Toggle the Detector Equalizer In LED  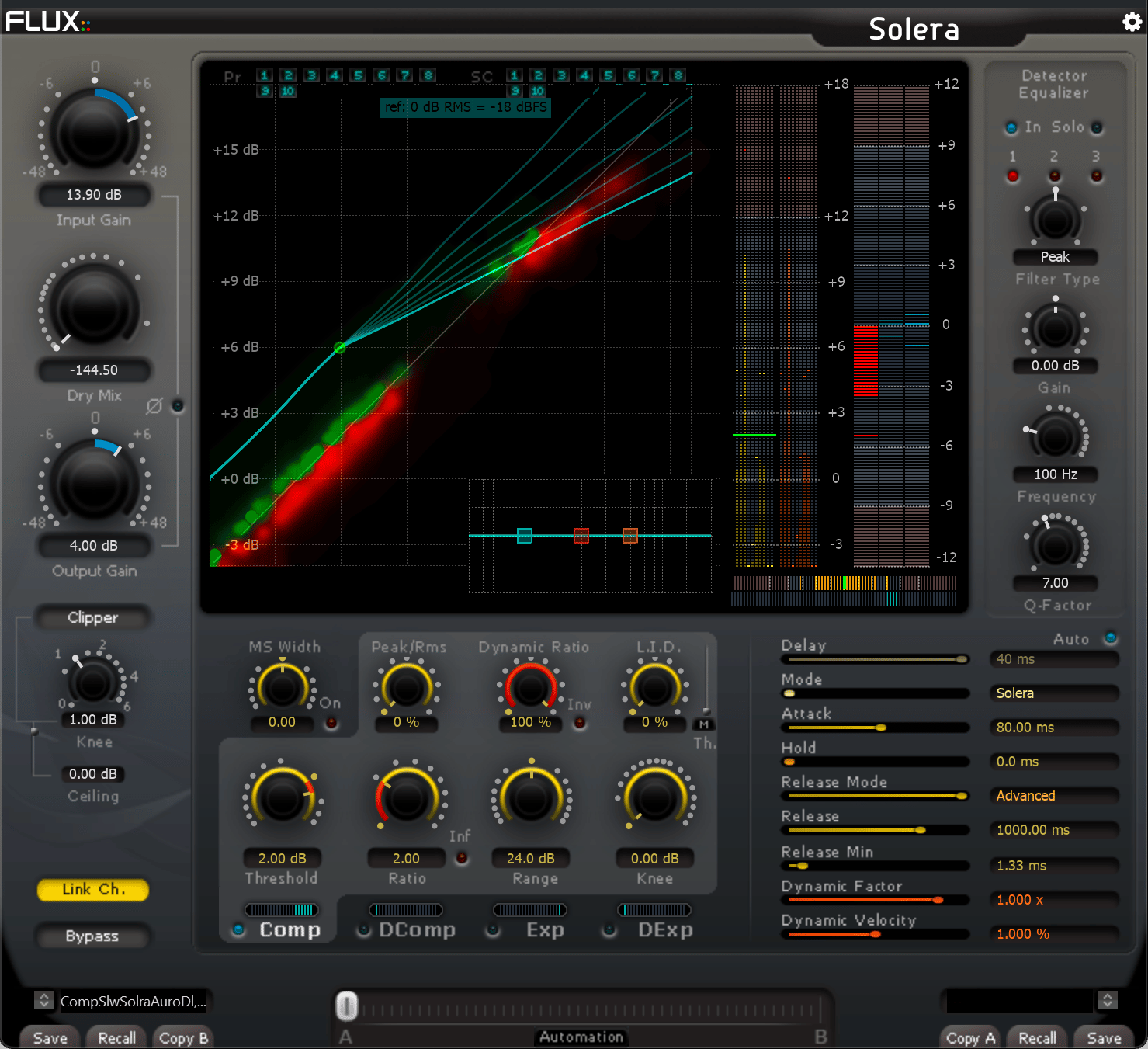tap(1011, 127)
